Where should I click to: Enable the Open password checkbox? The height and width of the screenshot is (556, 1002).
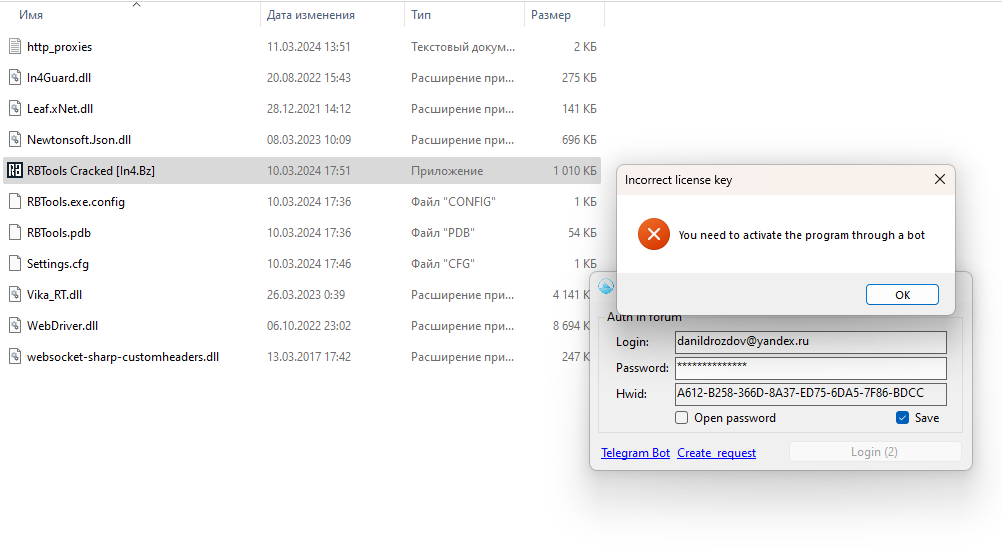[681, 417]
